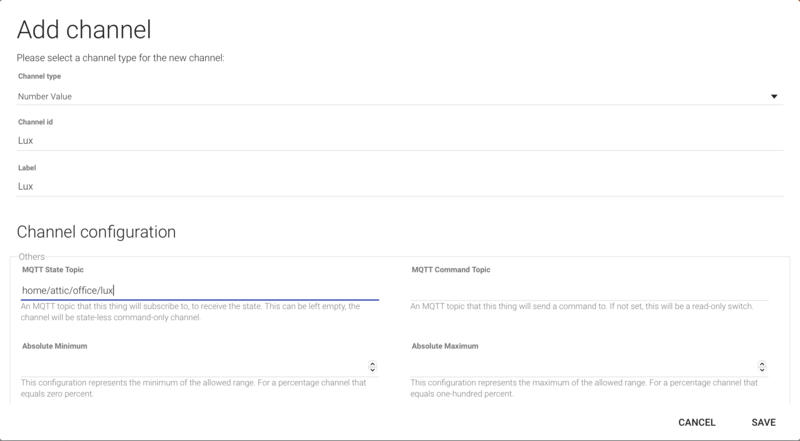800x441 pixels.
Task: Open the Channel type dropdown arrow
Action: point(774,97)
